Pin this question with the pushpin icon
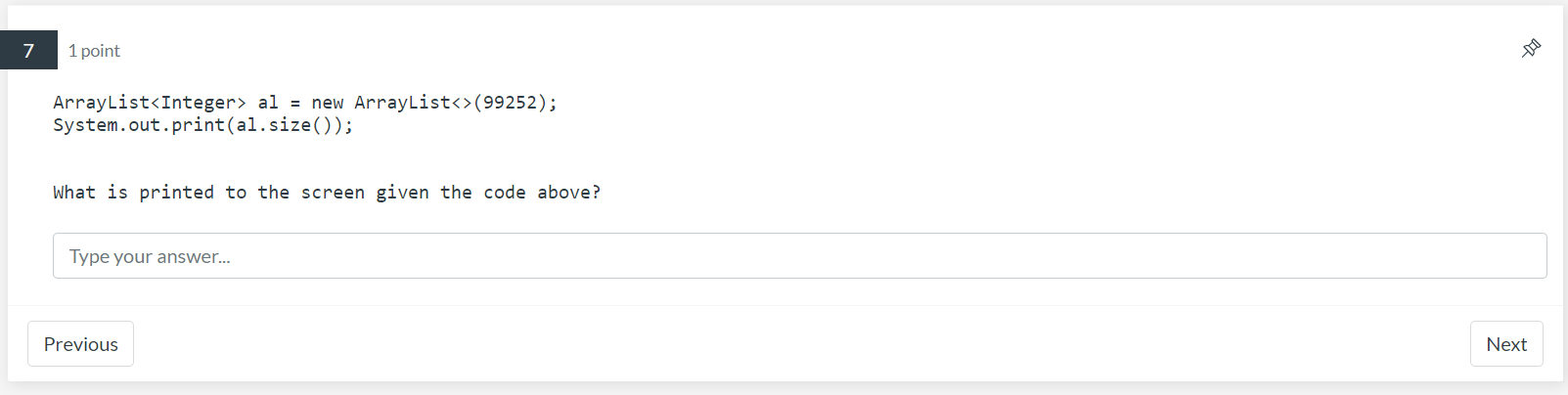1568x395 pixels. pyautogui.click(x=1532, y=48)
